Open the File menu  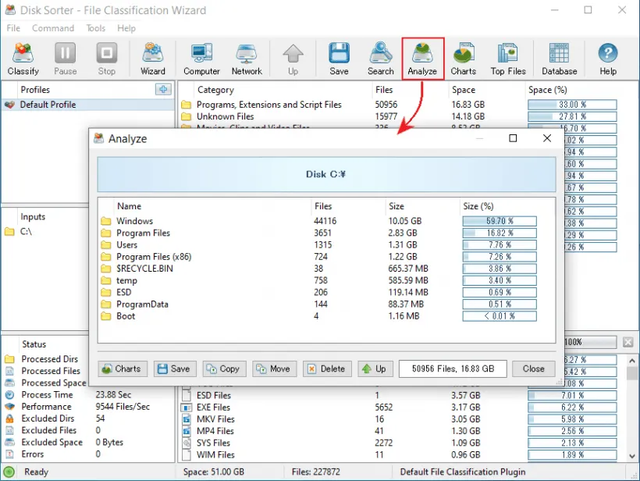pos(13,28)
